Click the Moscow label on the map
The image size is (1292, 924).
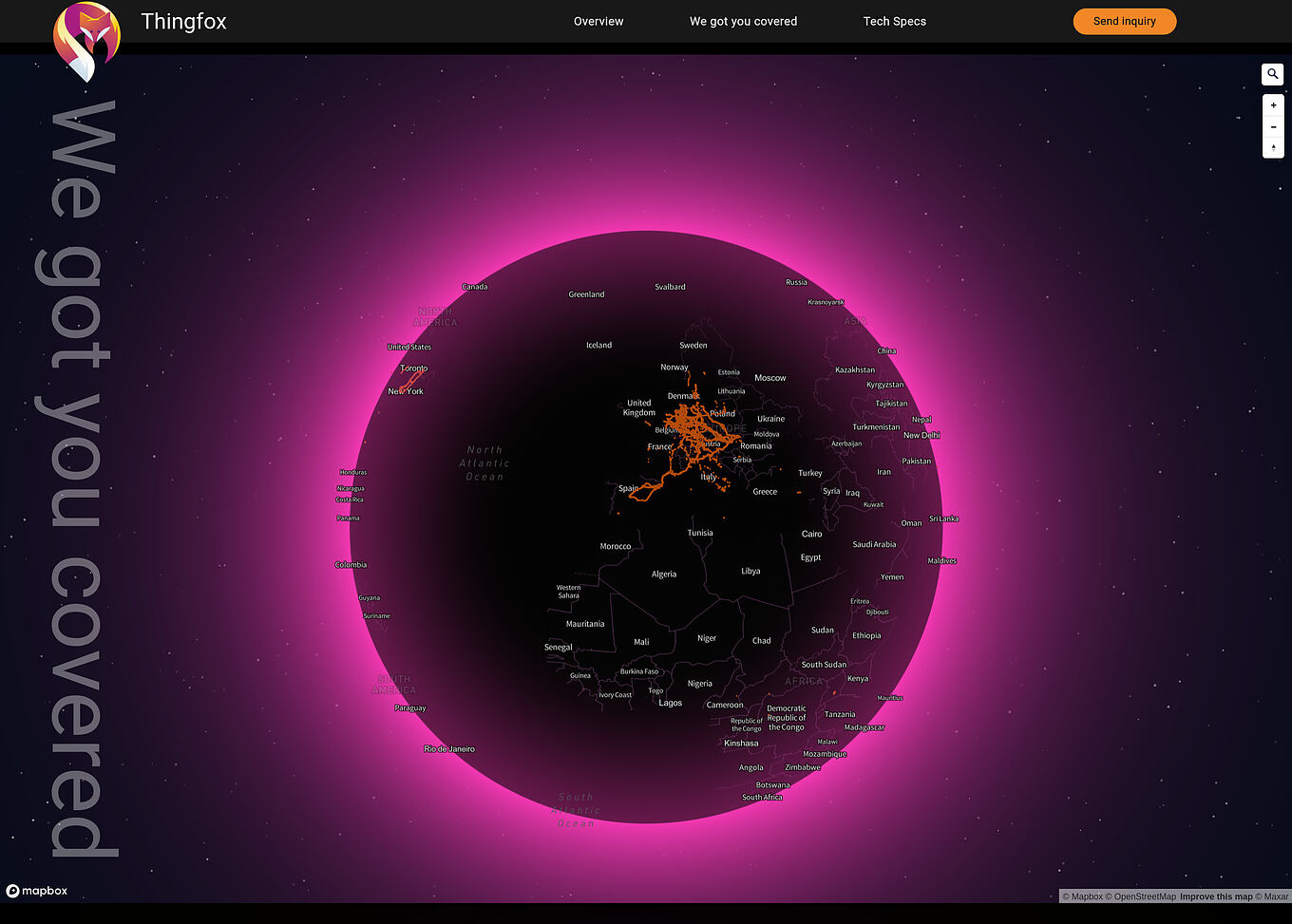pos(769,378)
